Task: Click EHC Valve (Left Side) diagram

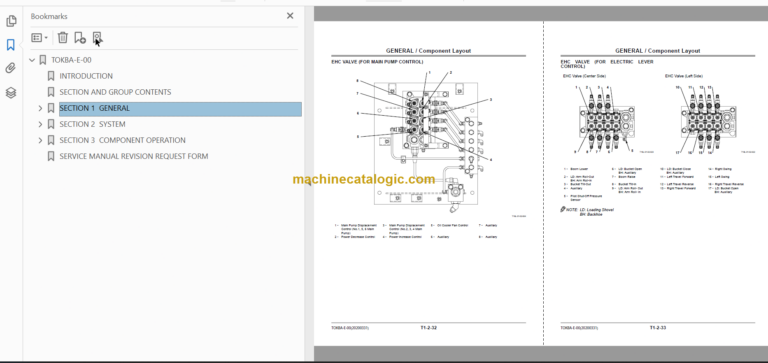Action: pyautogui.click(x=707, y=120)
